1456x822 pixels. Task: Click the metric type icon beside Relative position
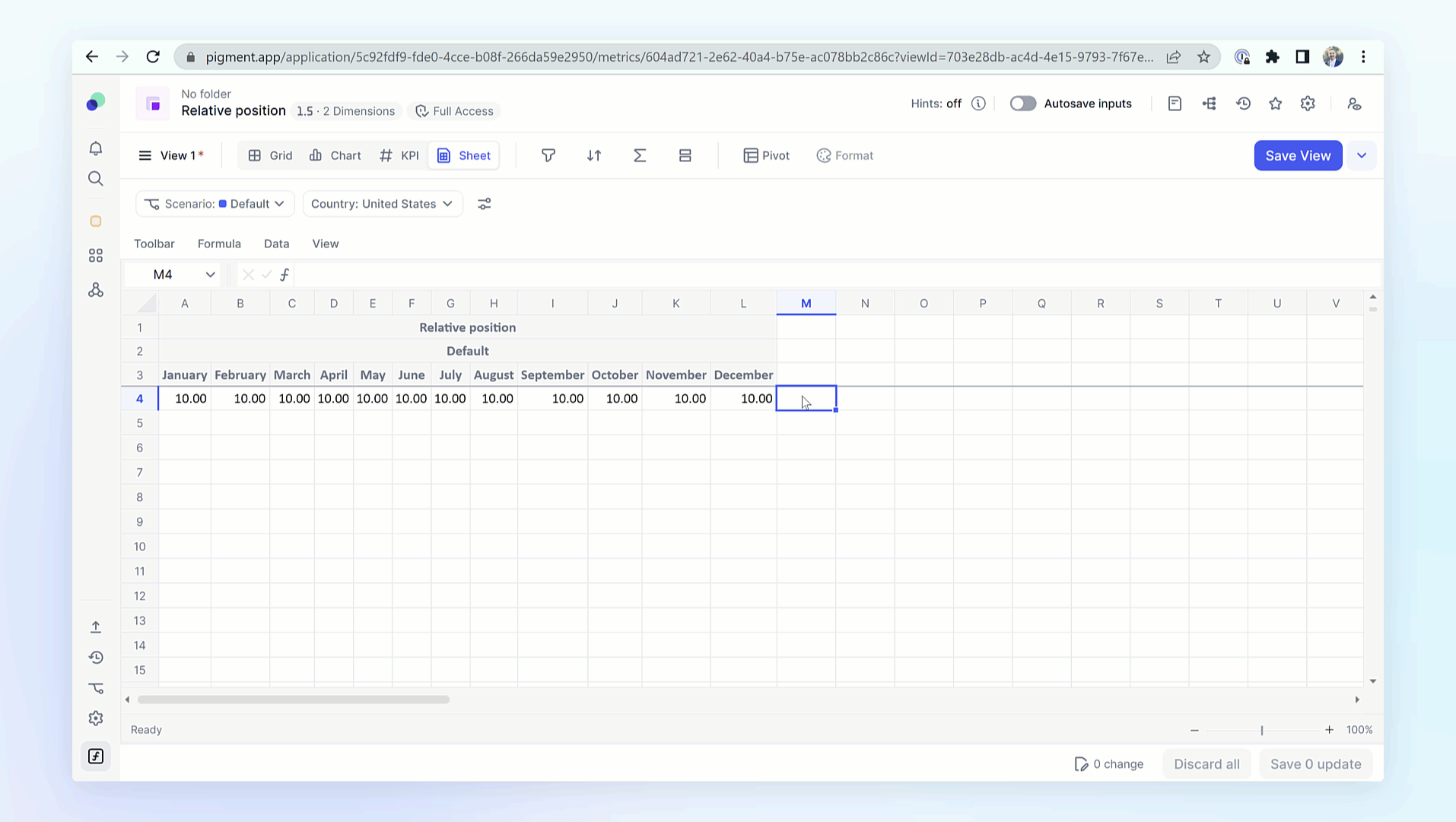pyautogui.click(x=153, y=104)
